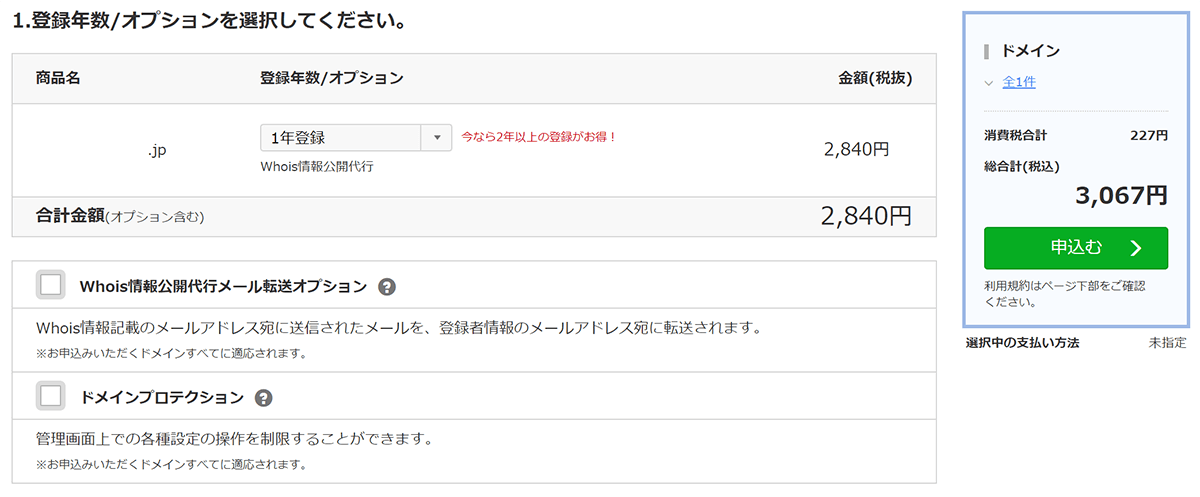The height and width of the screenshot is (497, 1200).
Task: Click the 総合計(税込) 3,067円 amount
Action: [x=1121, y=195]
